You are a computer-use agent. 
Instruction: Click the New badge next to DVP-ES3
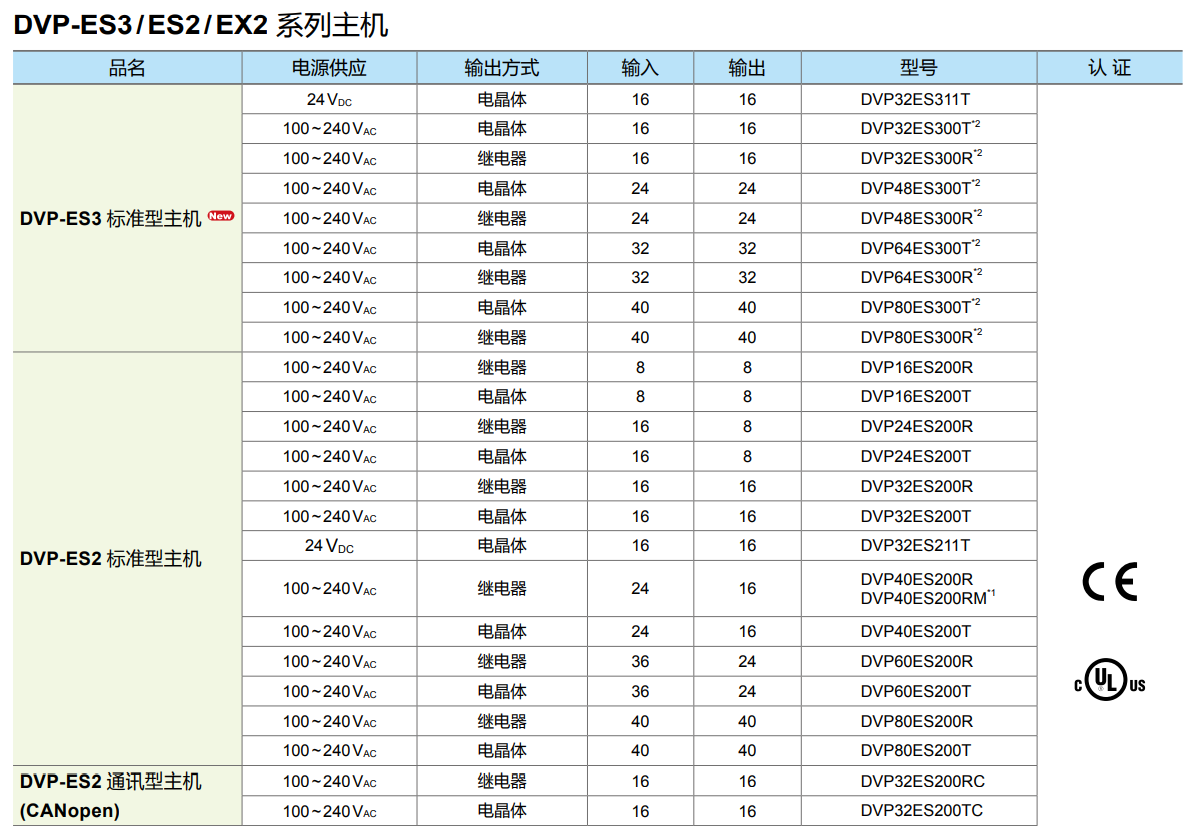tap(219, 214)
